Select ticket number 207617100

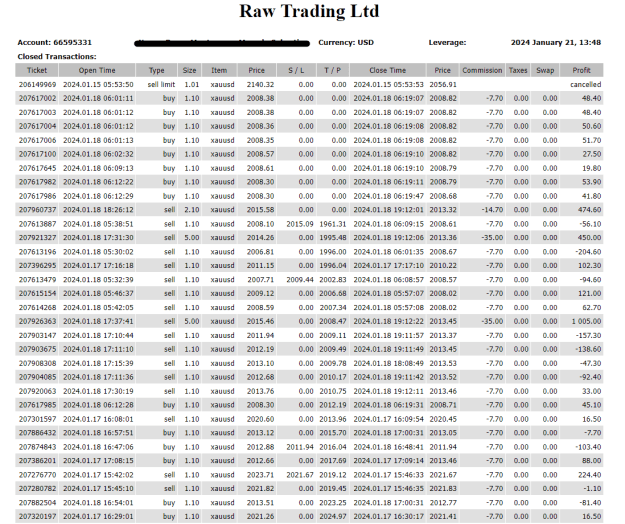point(37,154)
